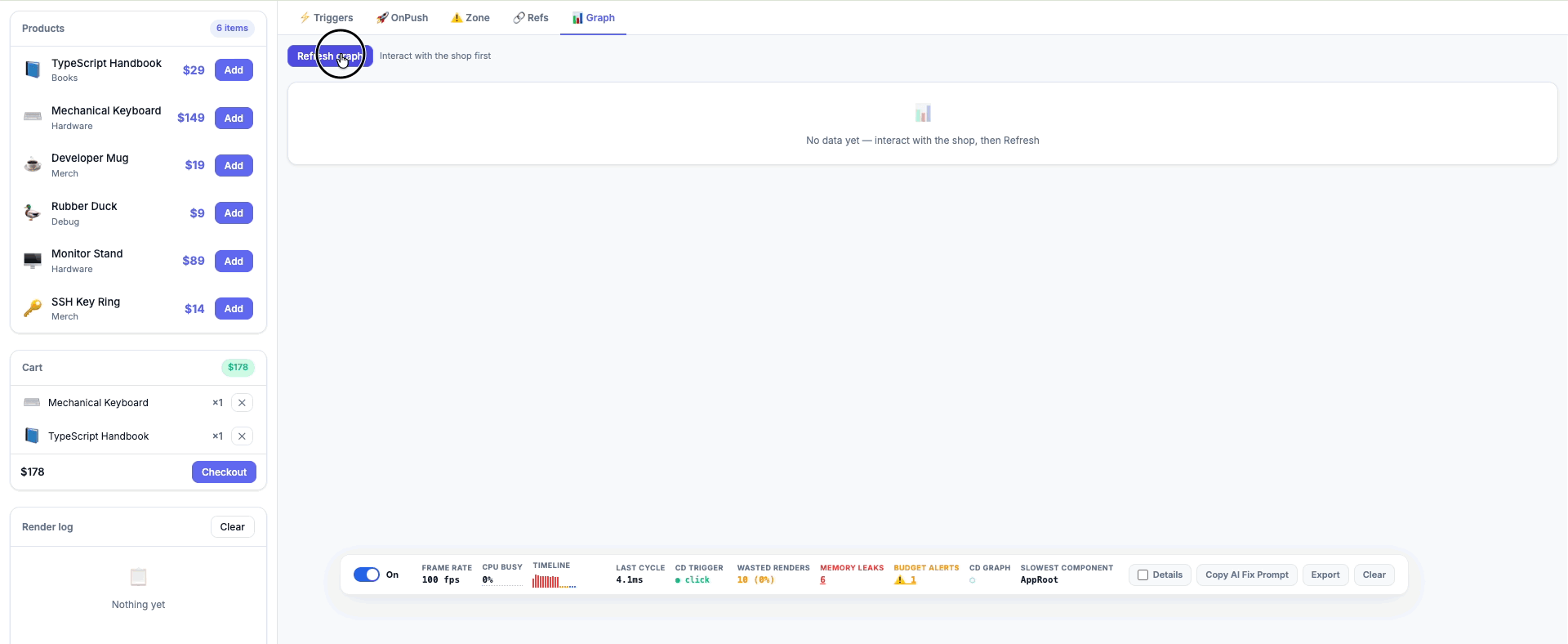Click the '4.1ms' last cycle value
Viewport: 1568px width, 644px height.
point(630,579)
